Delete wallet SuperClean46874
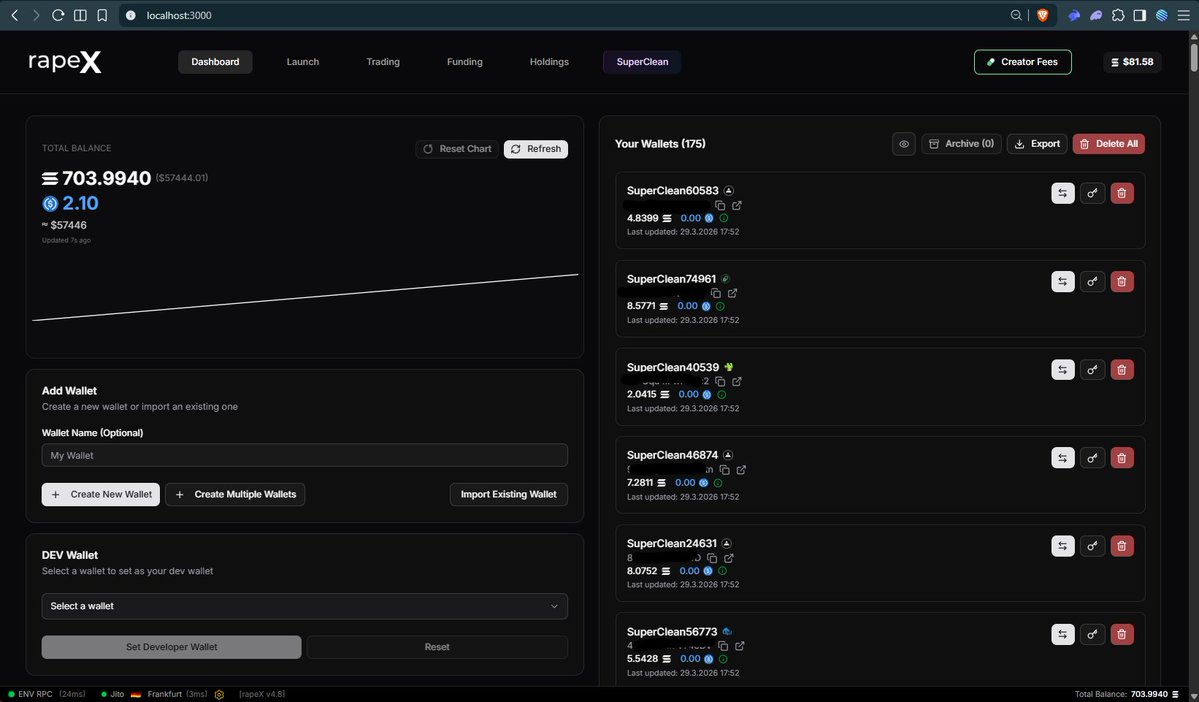 pos(1122,458)
